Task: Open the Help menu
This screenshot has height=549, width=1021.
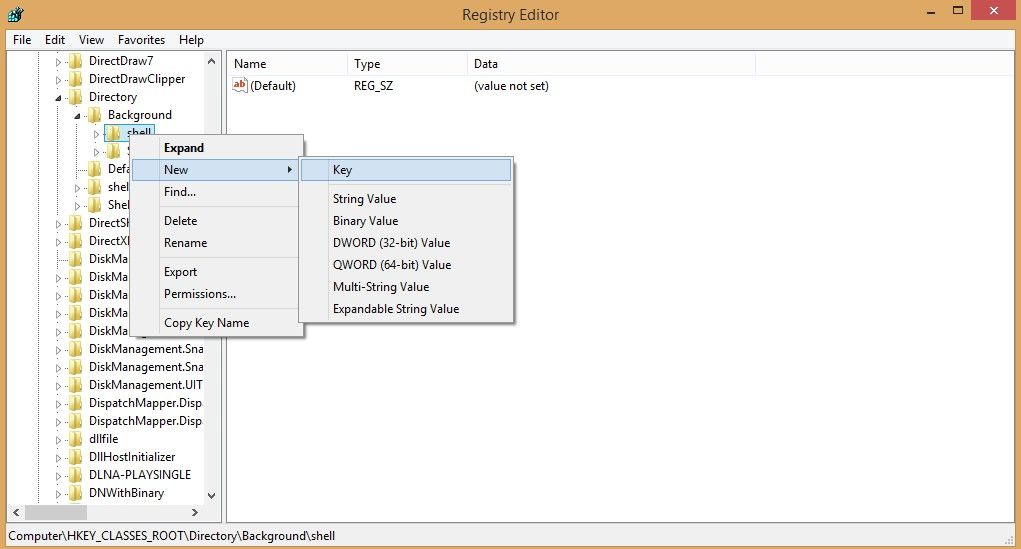Action: pyautogui.click(x=191, y=40)
